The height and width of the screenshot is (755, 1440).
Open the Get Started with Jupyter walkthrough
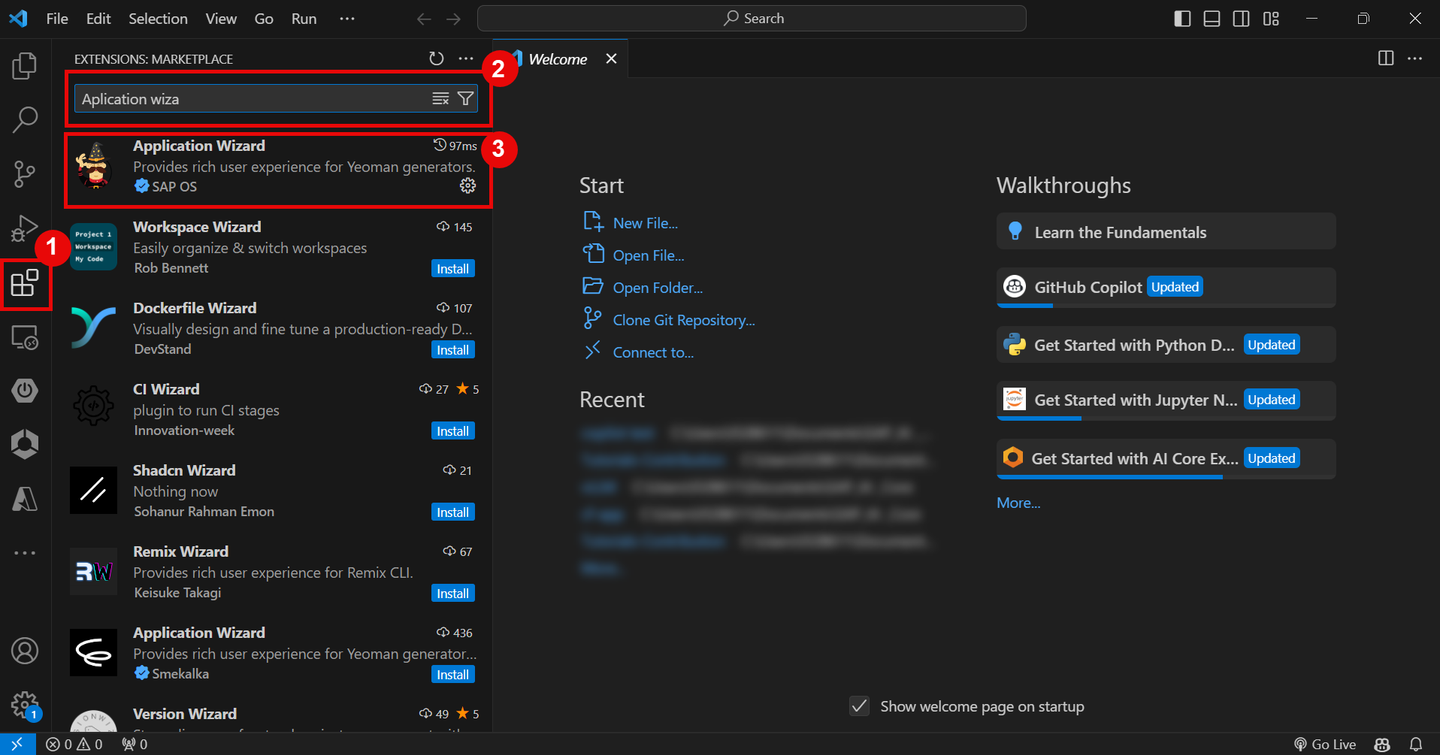(x=1166, y=400)
